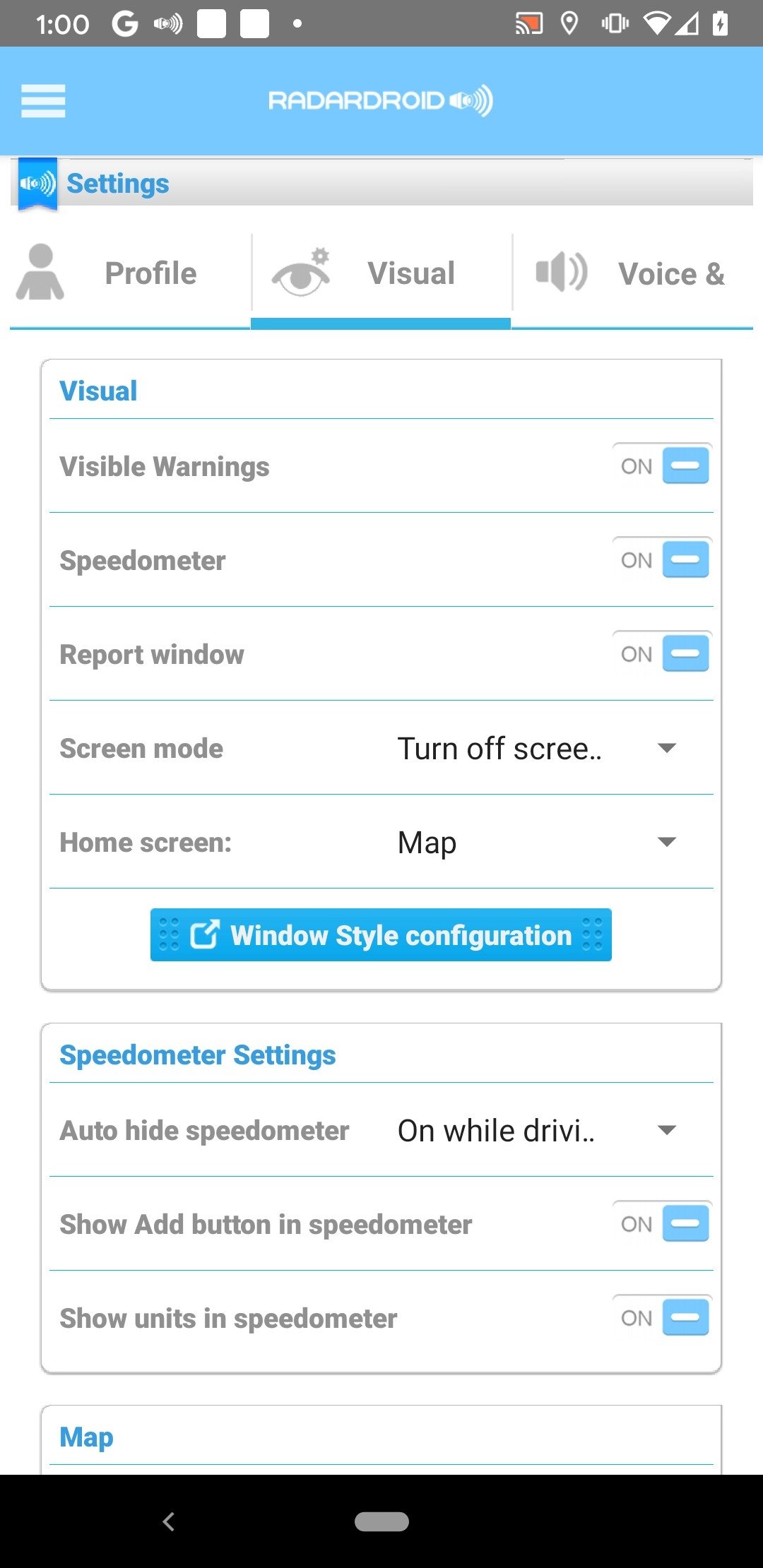Tap the home pill navigation handle
This screenshot has width=763, height=1568.
[x=381, y=1521]
